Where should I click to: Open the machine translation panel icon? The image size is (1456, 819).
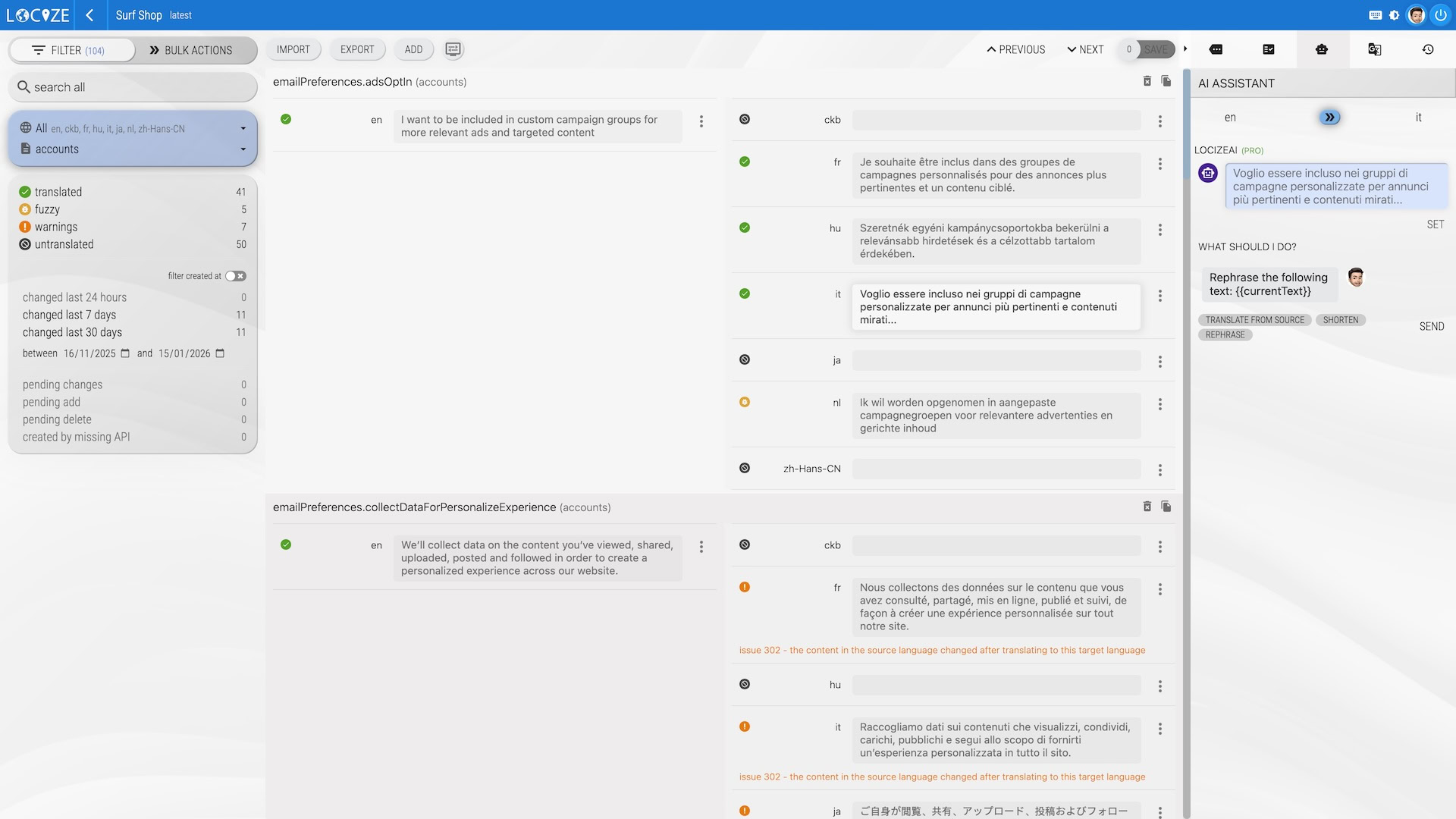(1374, 49)
